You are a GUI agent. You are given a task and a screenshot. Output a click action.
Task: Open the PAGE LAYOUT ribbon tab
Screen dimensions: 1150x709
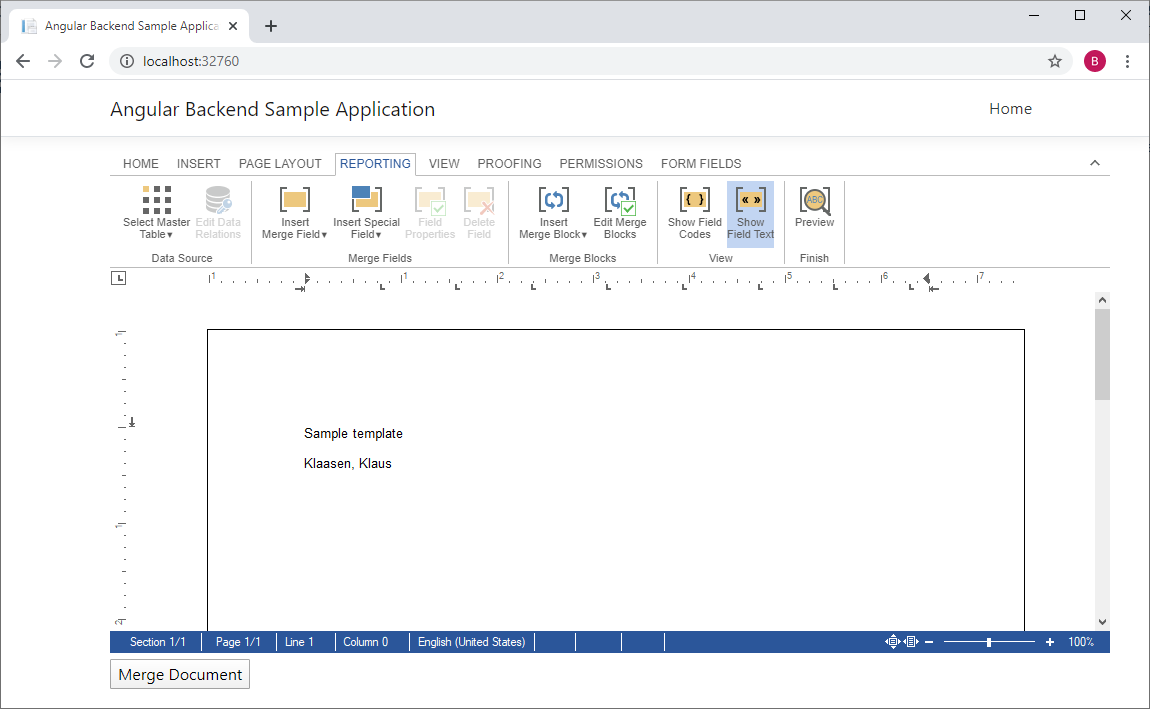280,164
